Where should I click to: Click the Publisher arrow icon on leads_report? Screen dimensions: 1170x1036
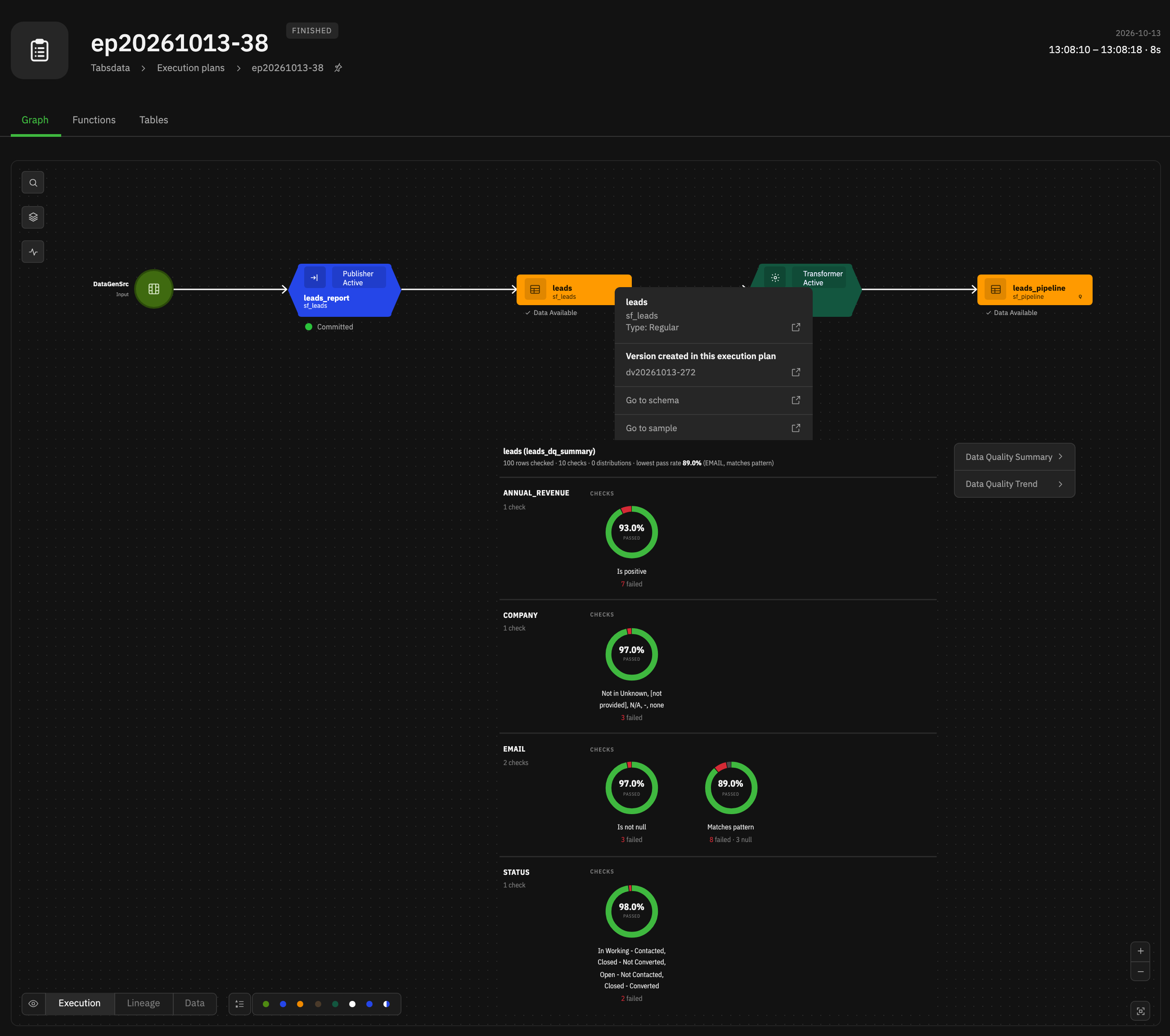[314, 278]
